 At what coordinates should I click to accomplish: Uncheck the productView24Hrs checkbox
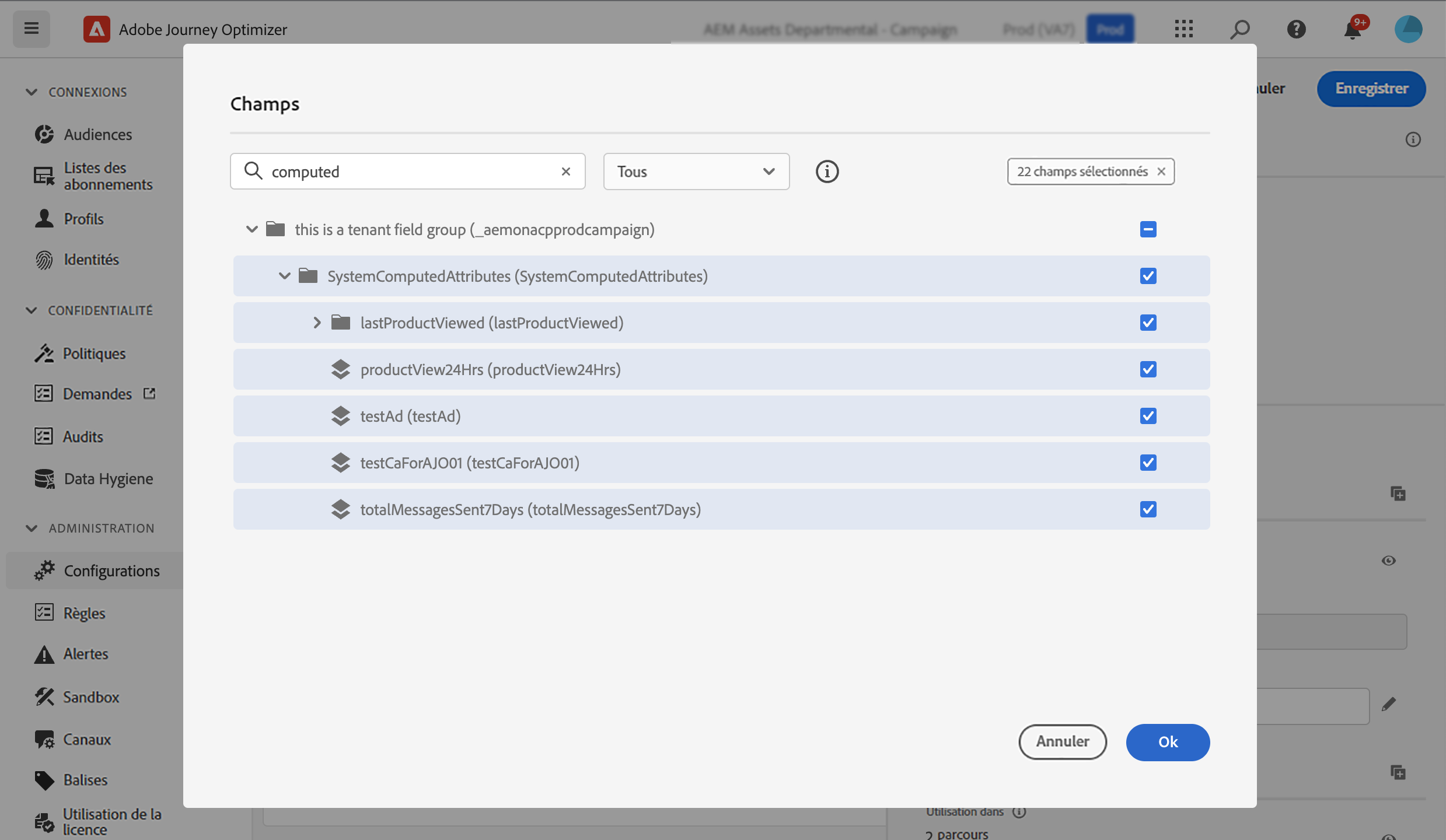(1148, 369)
